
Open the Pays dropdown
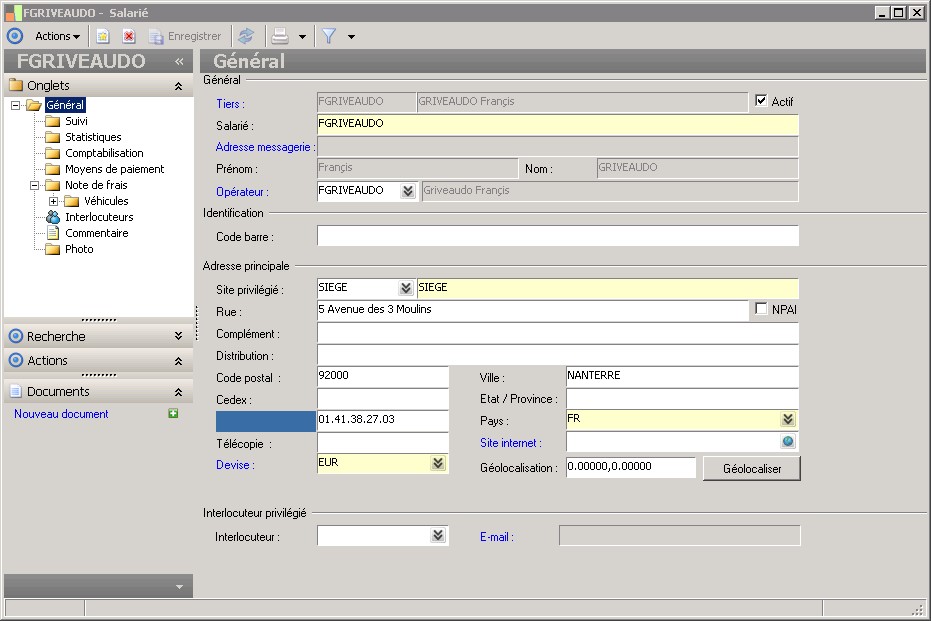coord(788,420)
